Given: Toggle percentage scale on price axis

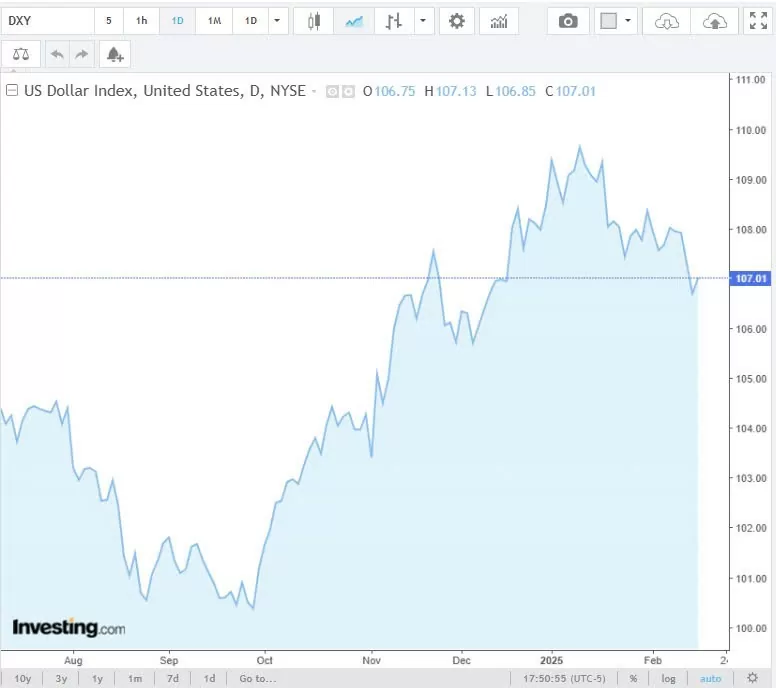Looking at the screenshot, I should coord(633,678).
